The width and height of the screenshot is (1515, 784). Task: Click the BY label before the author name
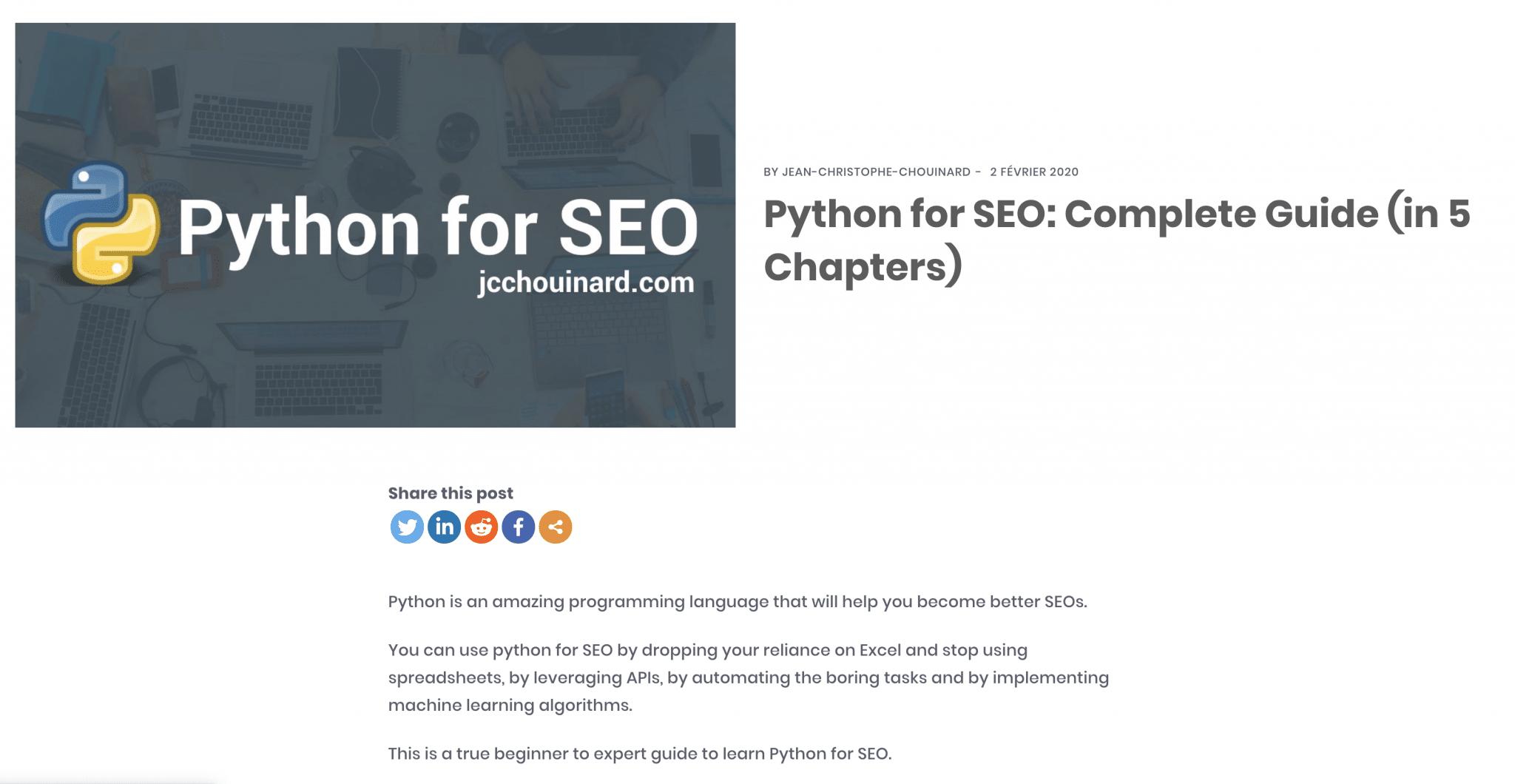tap(771, 172)
